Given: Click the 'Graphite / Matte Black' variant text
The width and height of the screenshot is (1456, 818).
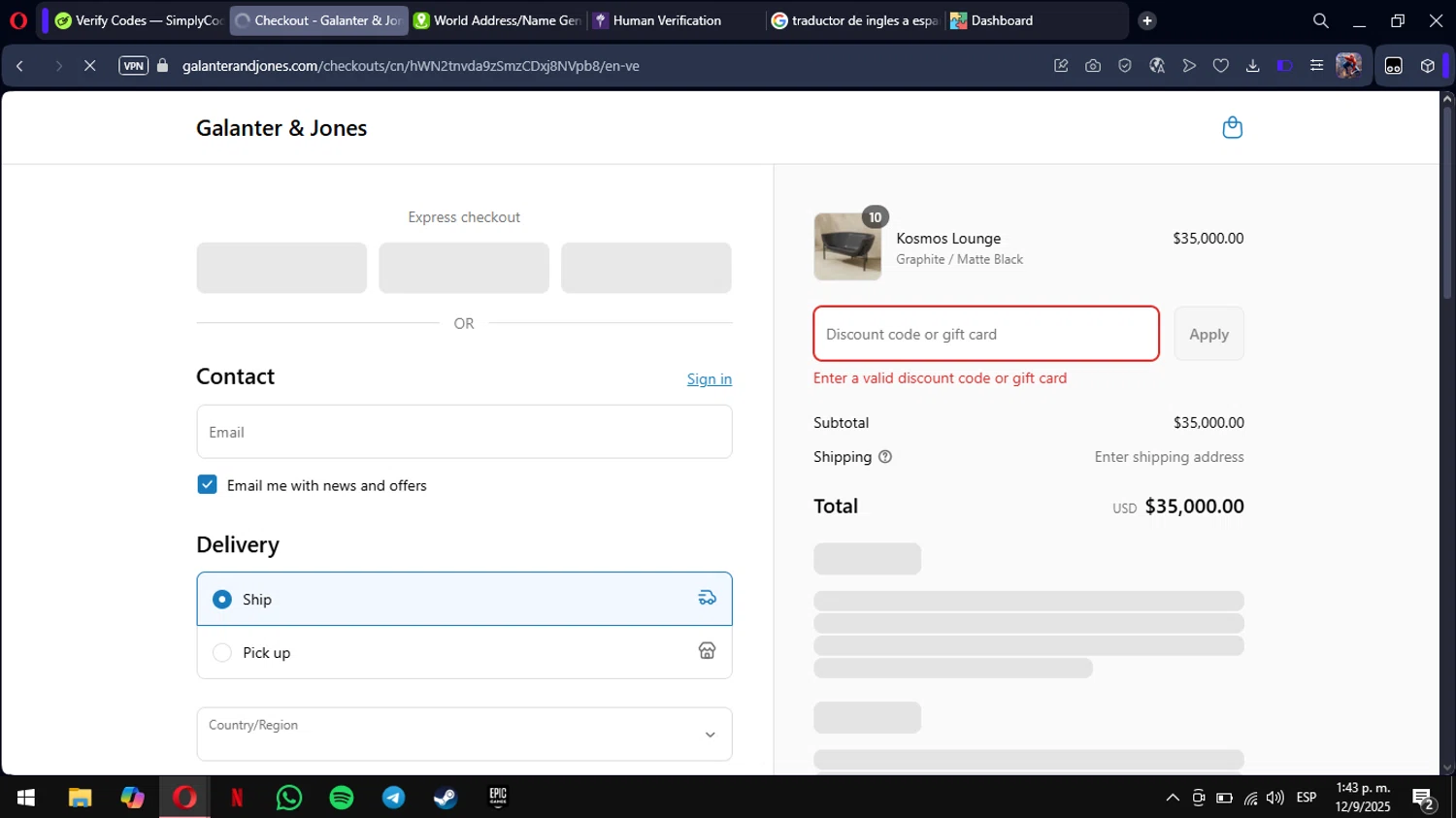Looking at the screenshot, I should click(959, 260).
